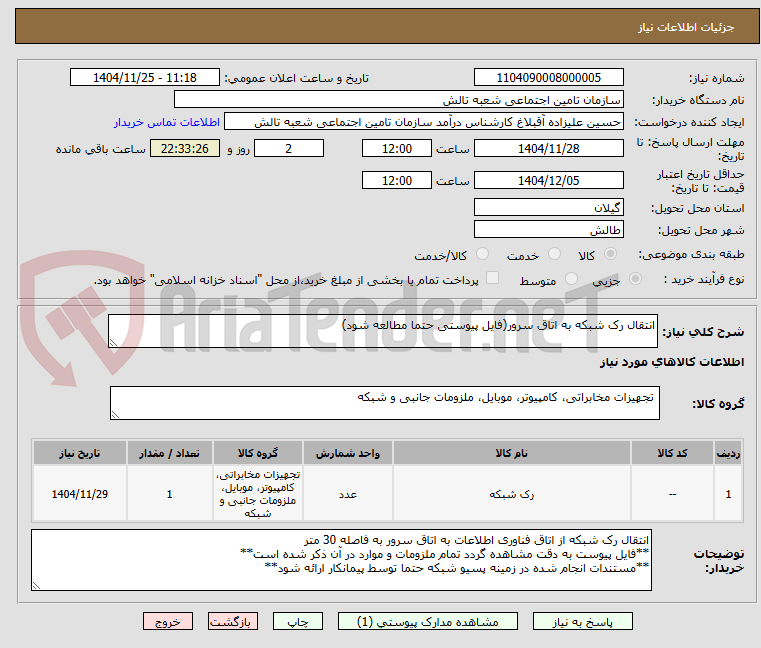Click the price validity date 1404/12/05
Screen dimensions: 761x648
click(548, 181)
